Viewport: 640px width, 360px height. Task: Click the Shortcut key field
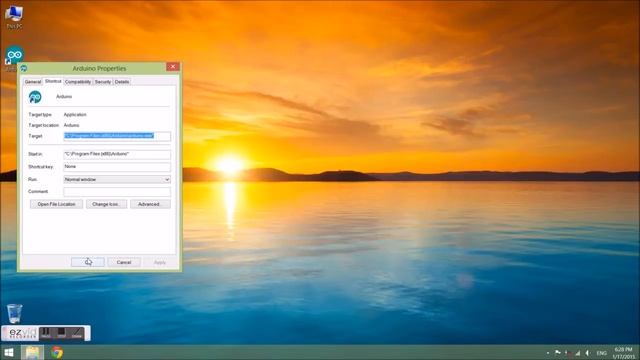tap(117, 167)
